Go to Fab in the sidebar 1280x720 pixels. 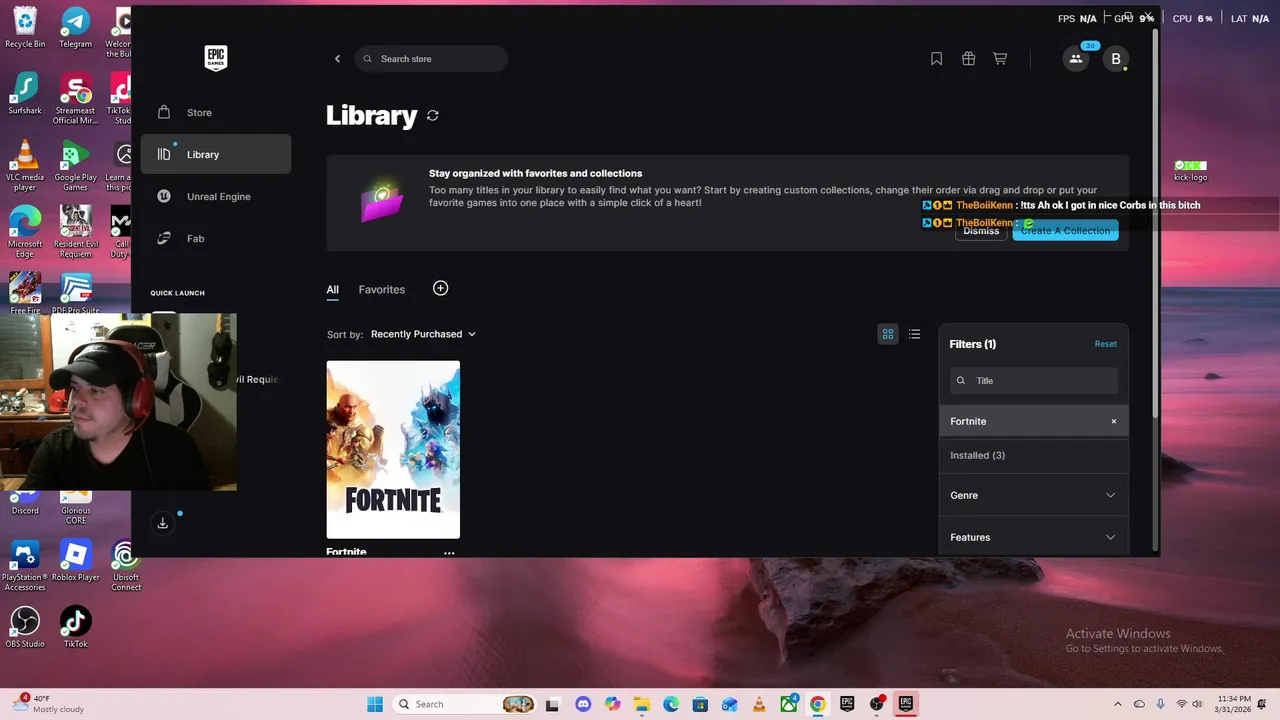(216, 239)
